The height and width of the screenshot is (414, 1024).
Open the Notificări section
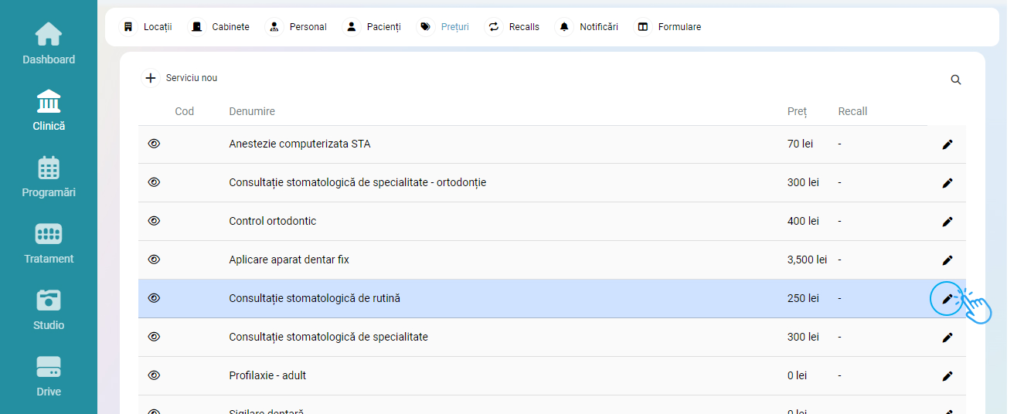coord(588,27)
